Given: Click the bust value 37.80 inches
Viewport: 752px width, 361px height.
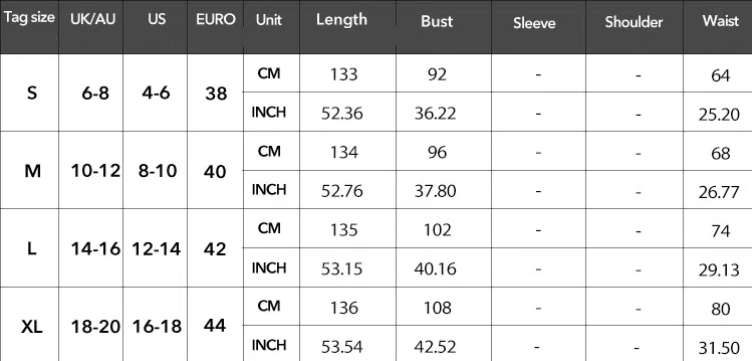Looking at the screenshot, I should (435, 191).
